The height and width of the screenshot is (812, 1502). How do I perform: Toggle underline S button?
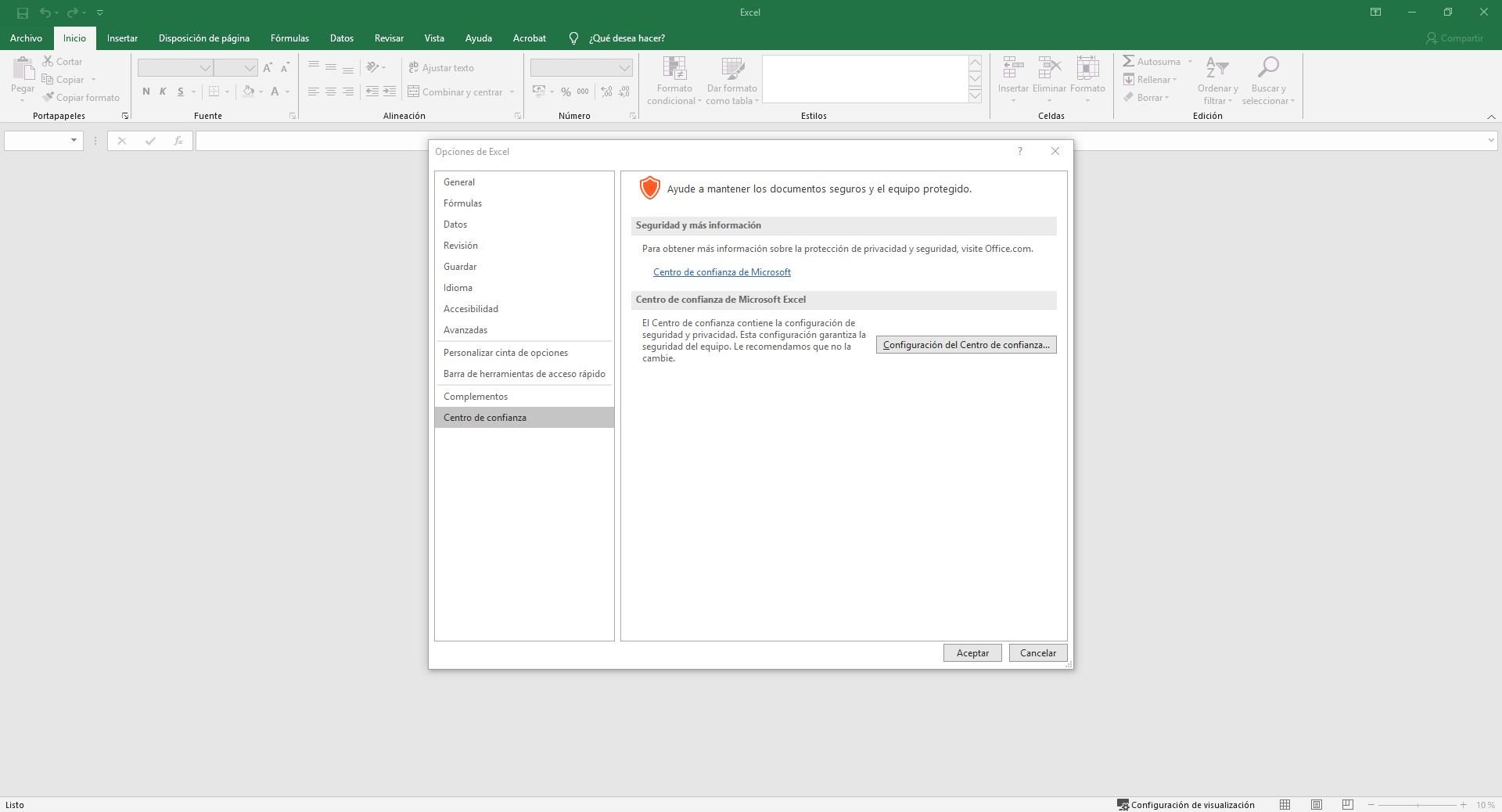(x=180, y=92)
